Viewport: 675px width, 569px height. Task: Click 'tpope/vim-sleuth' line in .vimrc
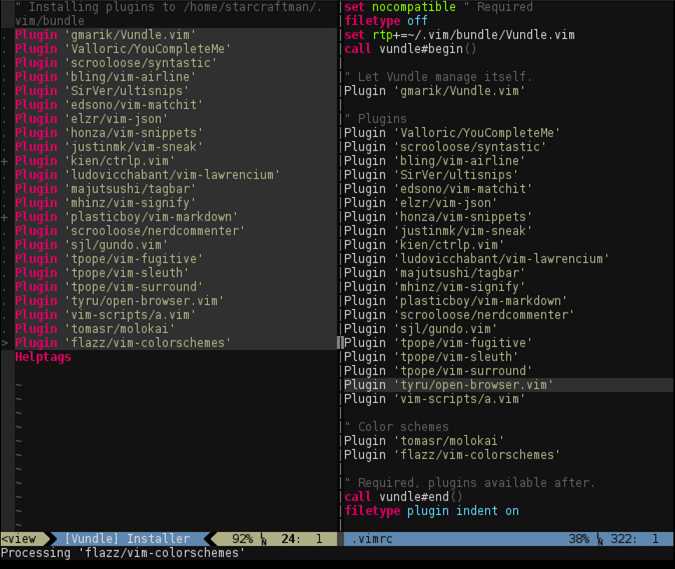[x=431, y=357]
